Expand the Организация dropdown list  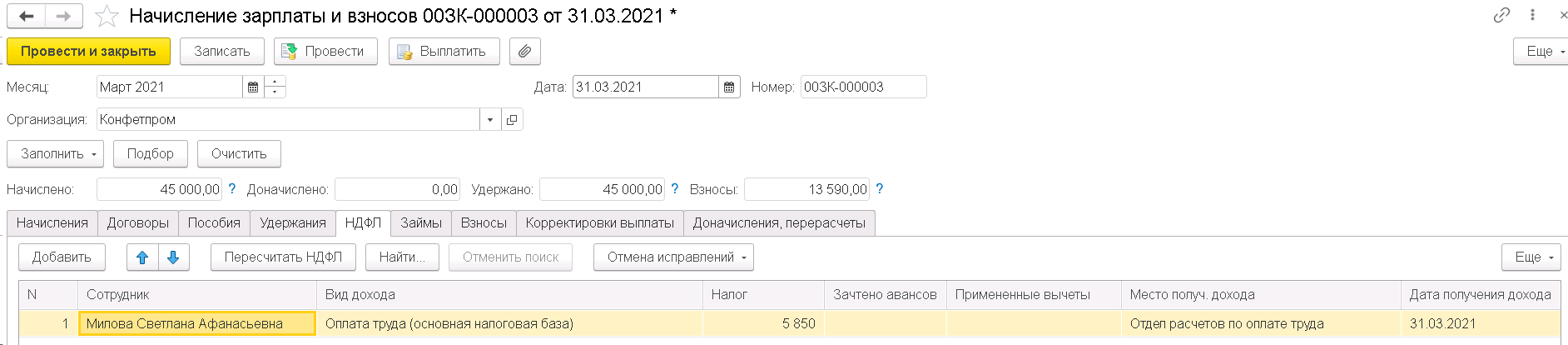click(x=490, y=119)
